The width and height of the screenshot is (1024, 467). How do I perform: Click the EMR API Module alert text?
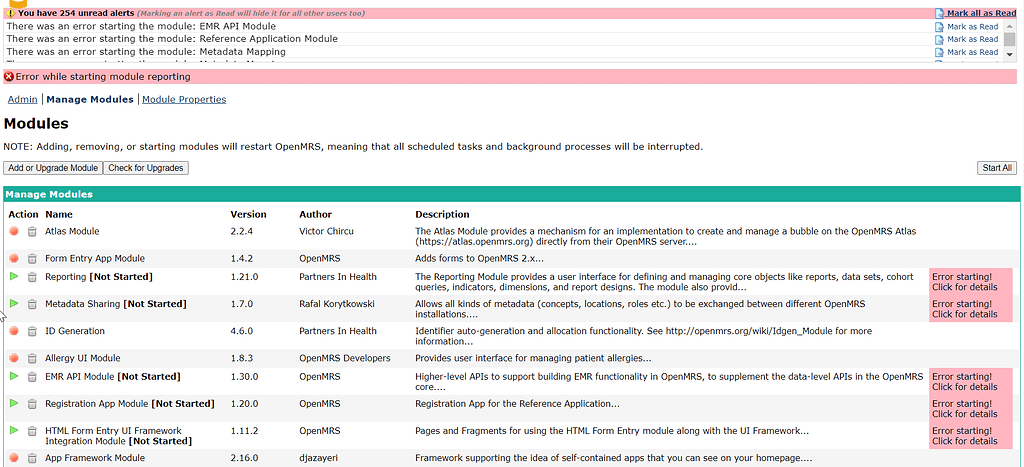point(141,27)
